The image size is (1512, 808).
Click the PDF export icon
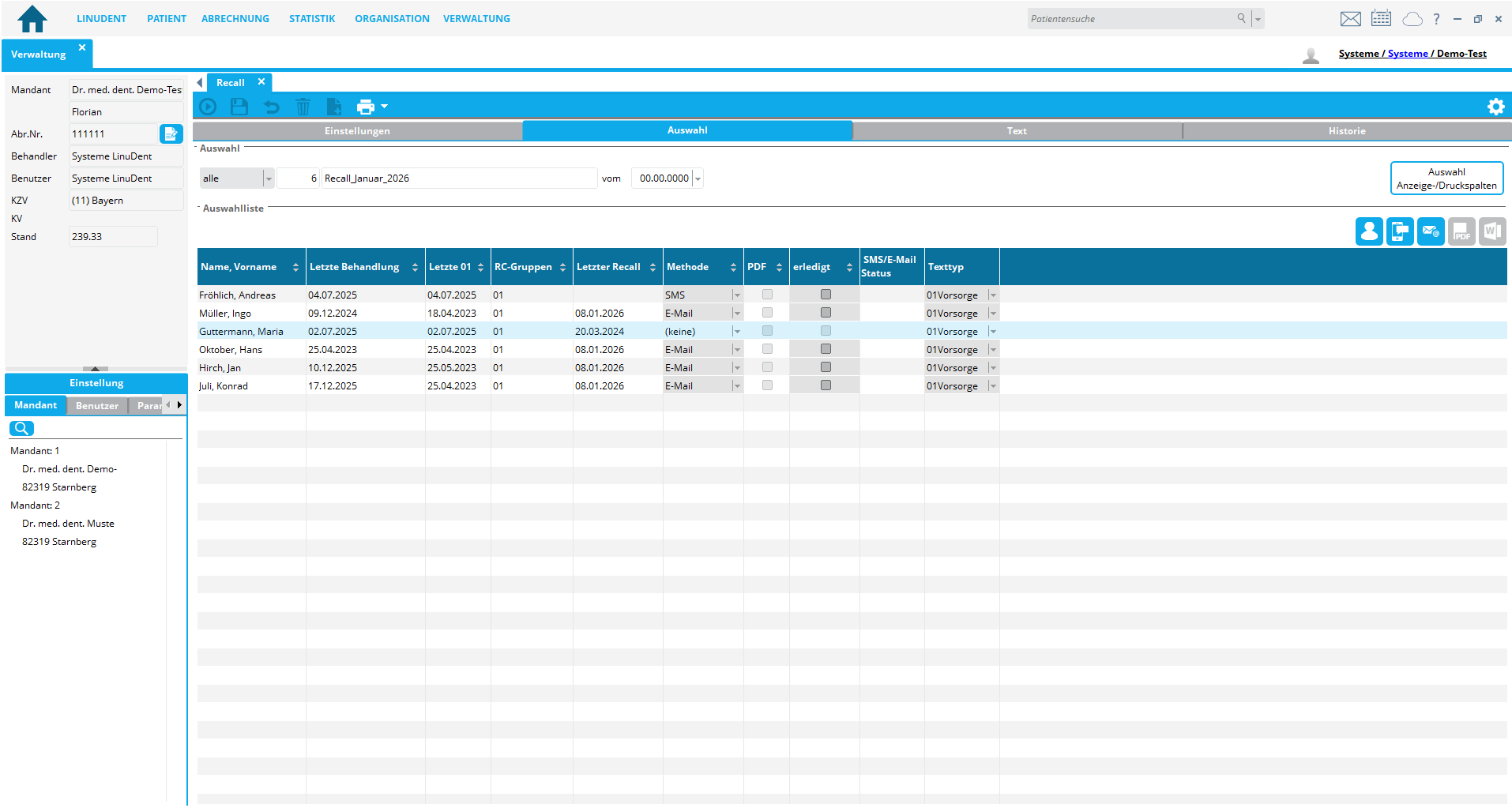(1461, 231)
